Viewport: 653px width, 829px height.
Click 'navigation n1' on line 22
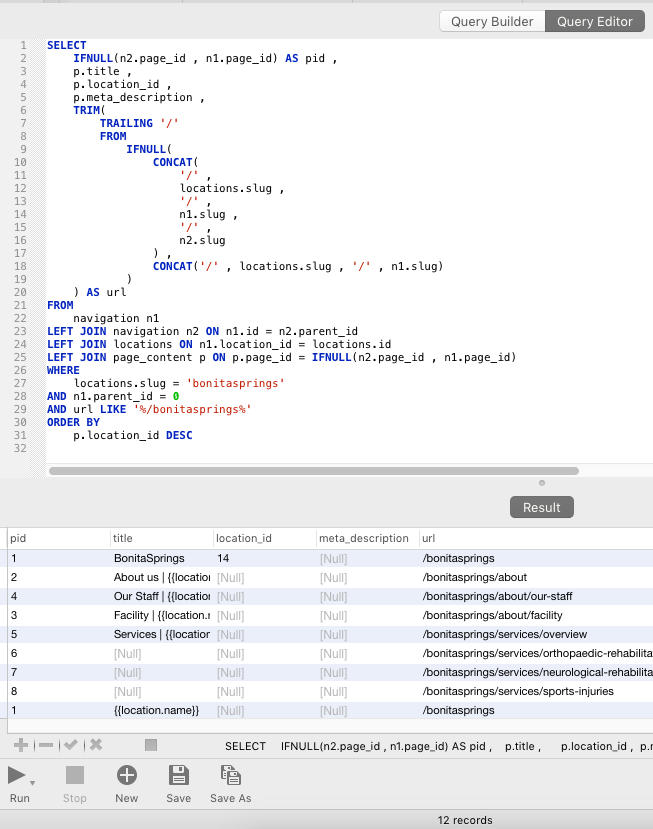coord(116,318)
